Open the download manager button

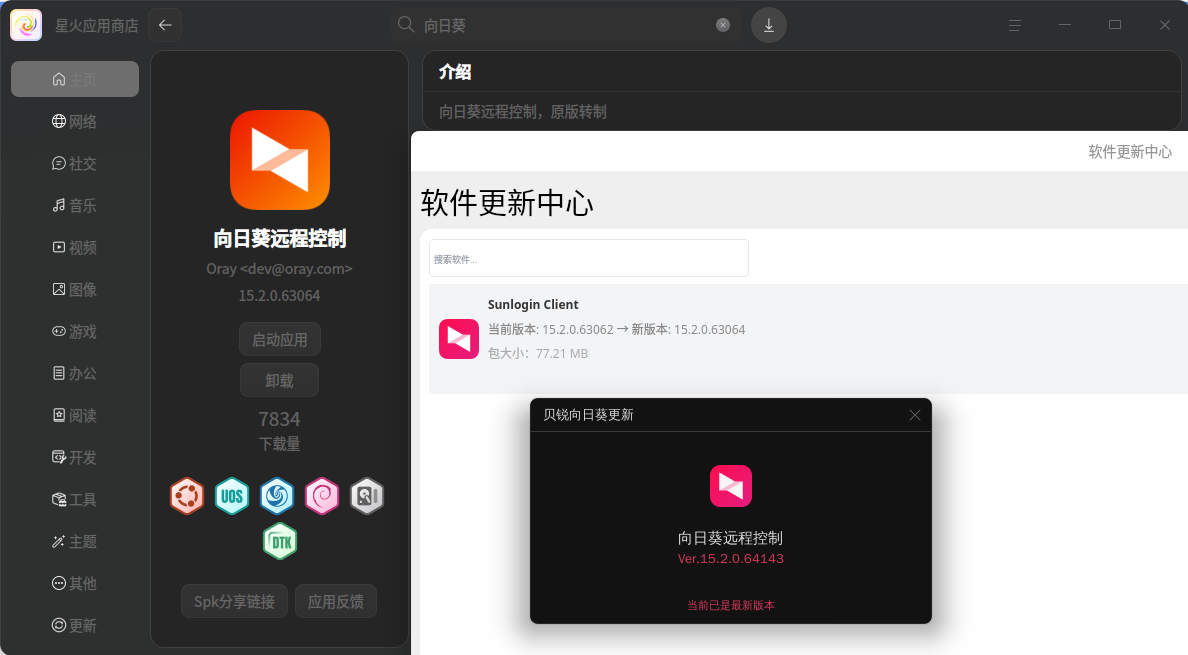(x=768, y=25)
